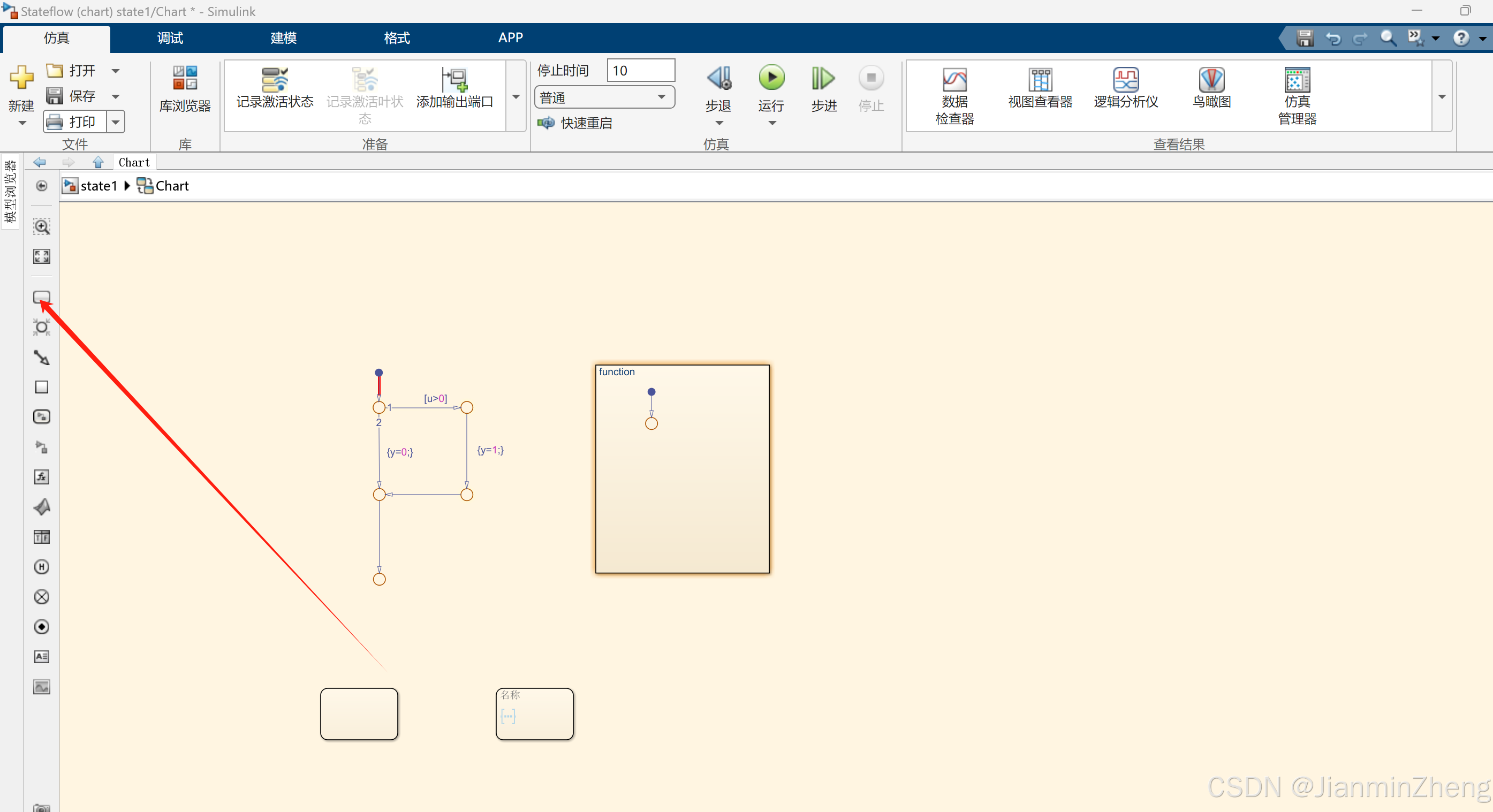Viewport: 1493px width, 812px height.
Task: Pick the Truth Table tool
Action: [x=41, y=537]
